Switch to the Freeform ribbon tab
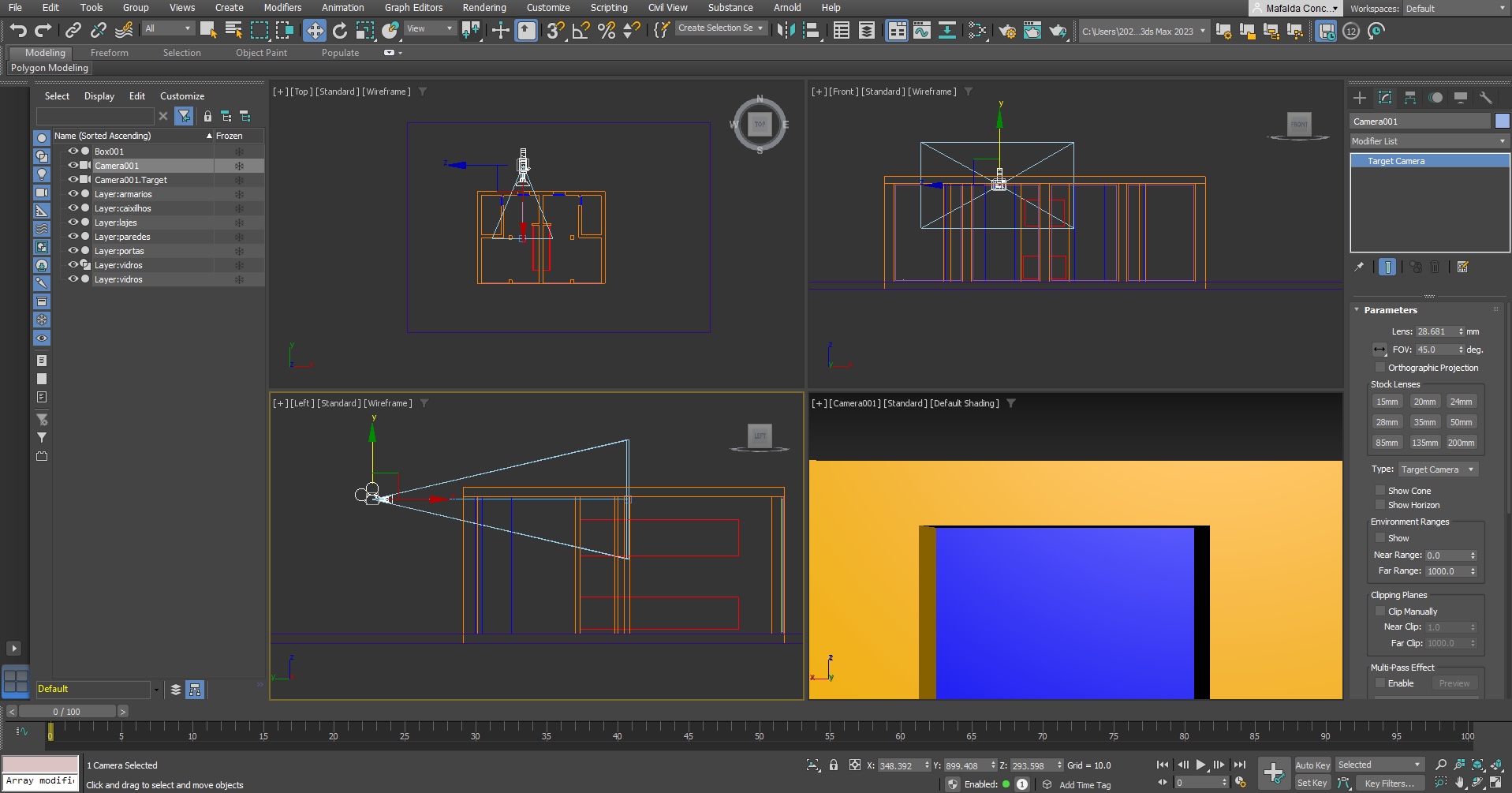1512x793 pixels. pos(109,53)
